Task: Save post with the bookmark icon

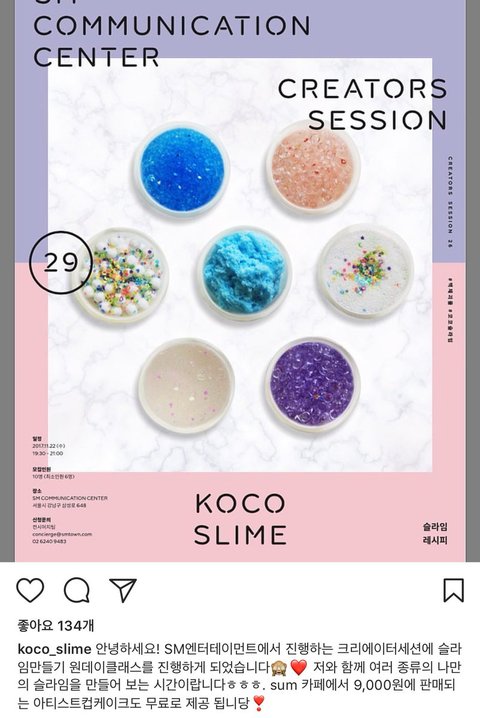Action: (453, 590)
